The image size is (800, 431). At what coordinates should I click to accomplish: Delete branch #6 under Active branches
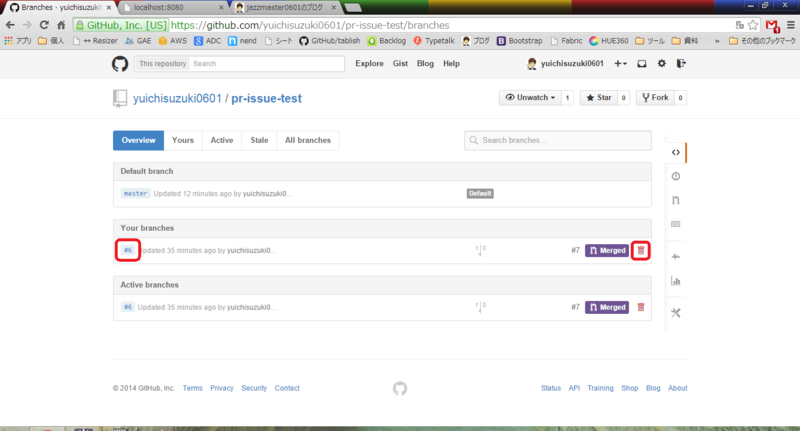tap(641, 307)
